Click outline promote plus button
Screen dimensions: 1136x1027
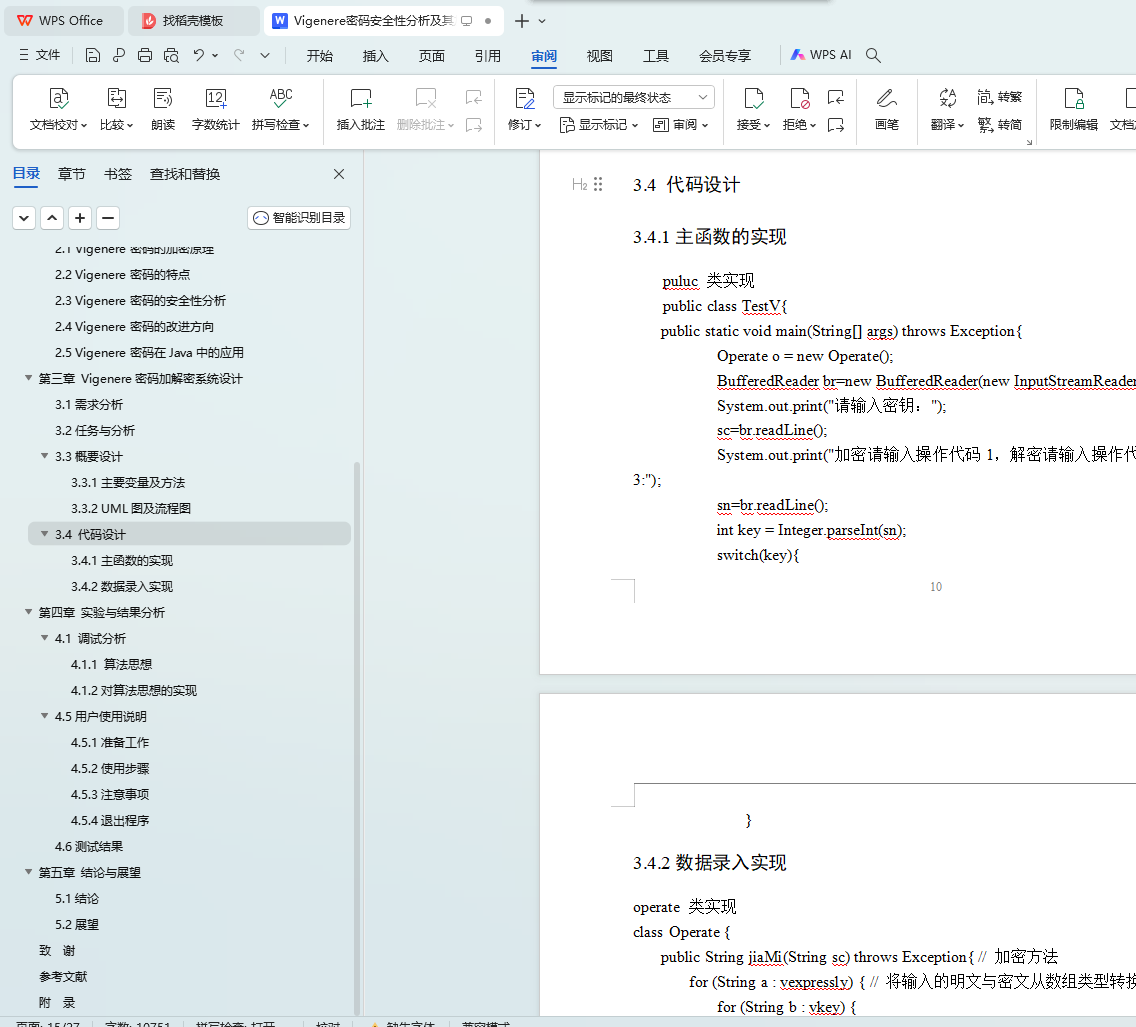[x=80, y=218]
